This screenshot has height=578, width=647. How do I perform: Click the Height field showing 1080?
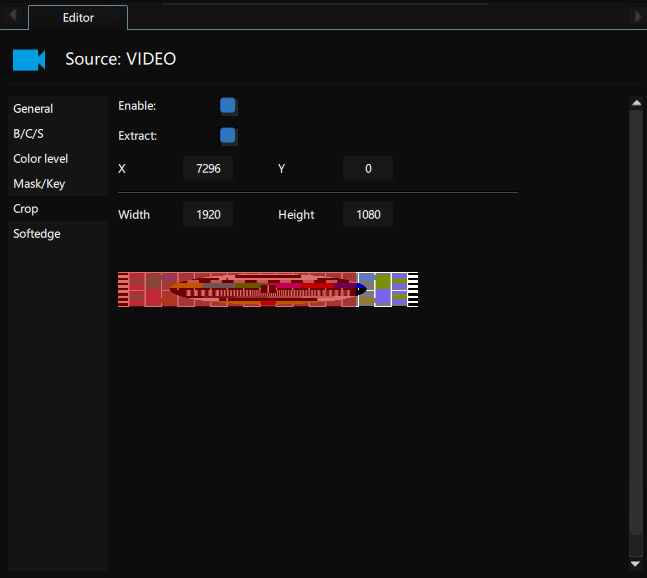point(368,215)
